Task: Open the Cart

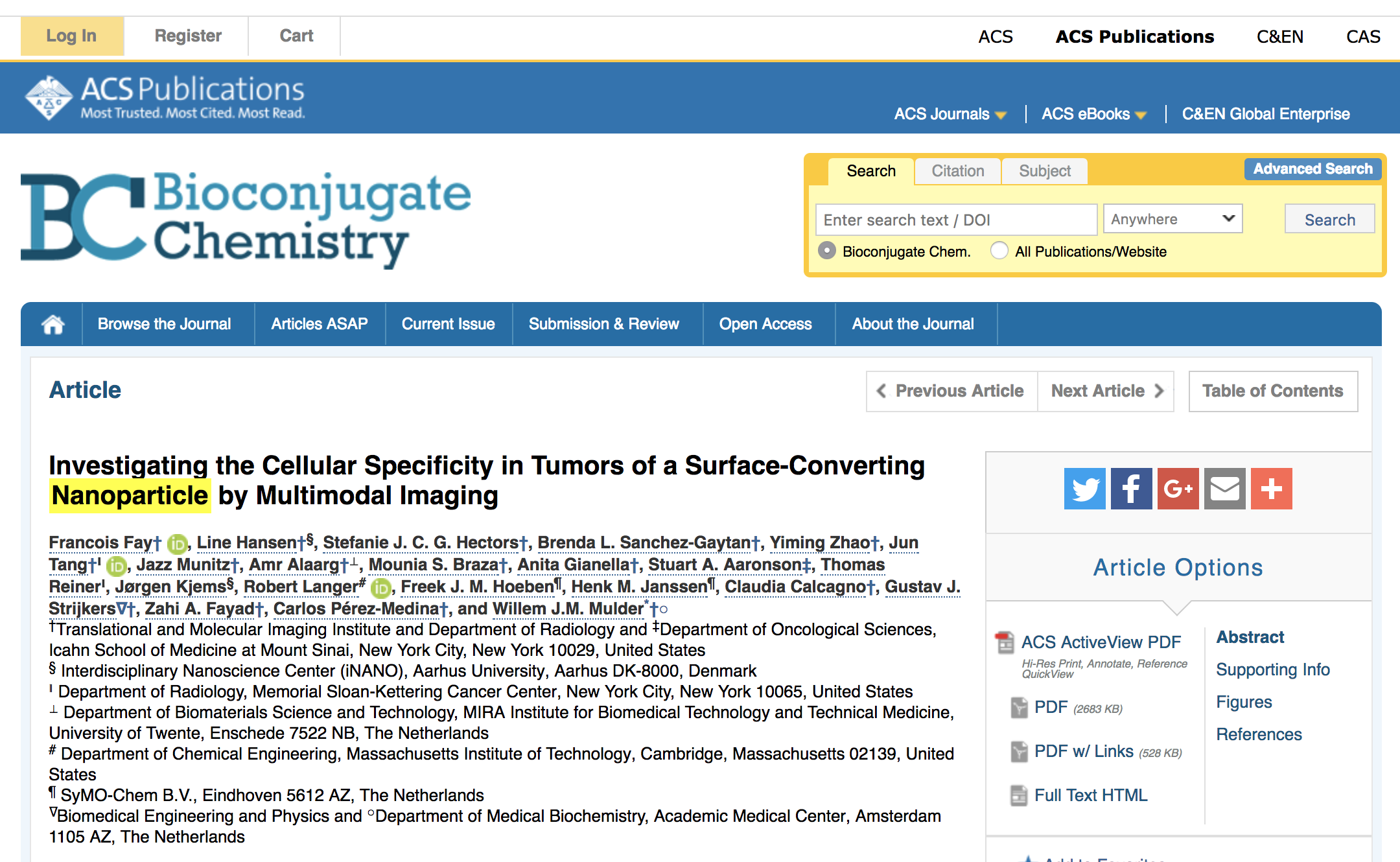Action: [296, 36]
